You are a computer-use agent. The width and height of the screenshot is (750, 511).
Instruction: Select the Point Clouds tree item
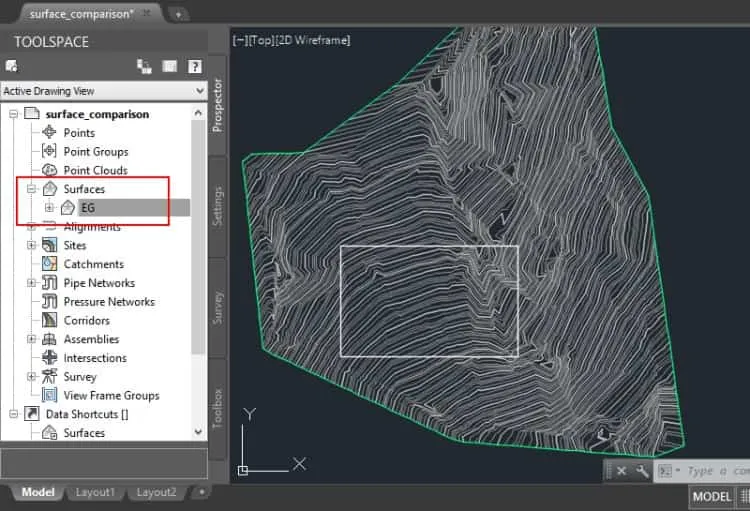[x=96, y=170]
